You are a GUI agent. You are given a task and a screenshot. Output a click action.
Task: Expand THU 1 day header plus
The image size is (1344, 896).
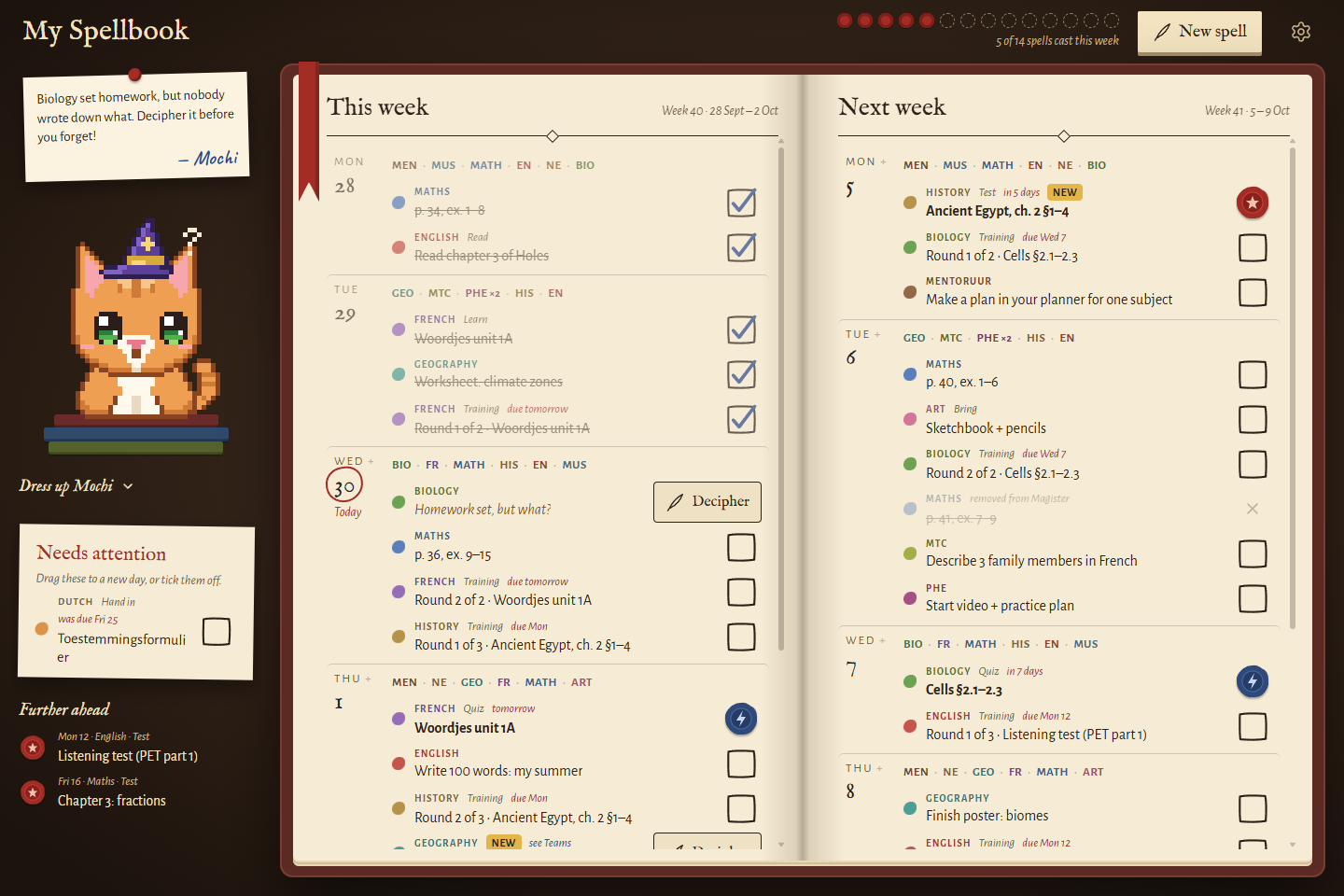[x=368, y=679]
